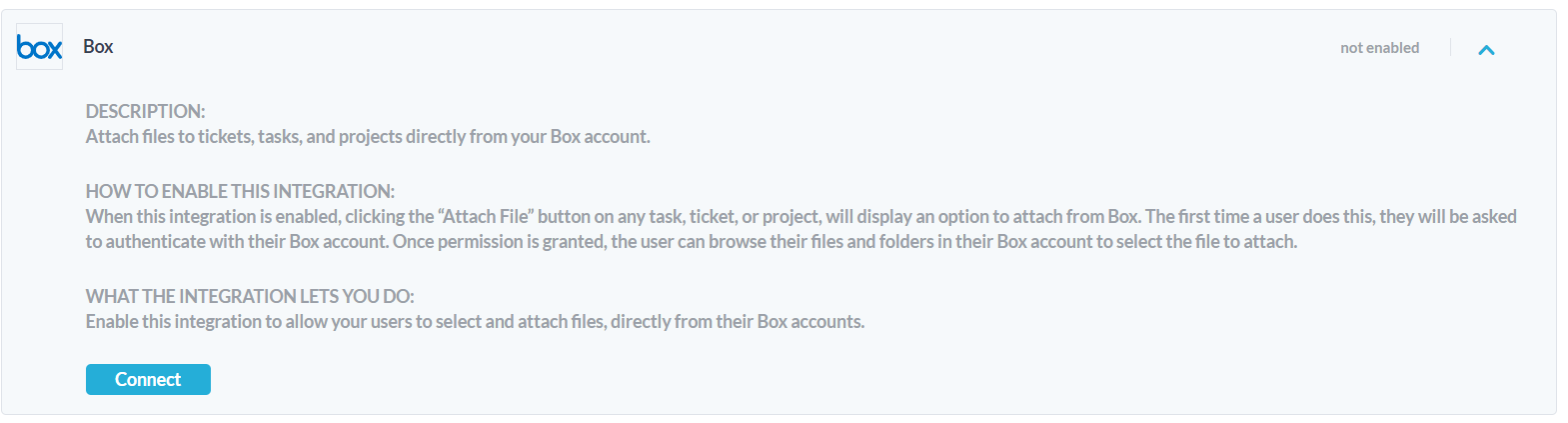Click the quoted "Attach File" phrase
Image resolution: width=1568 pixels, height=423 pixels.
(x=487, y=217)
